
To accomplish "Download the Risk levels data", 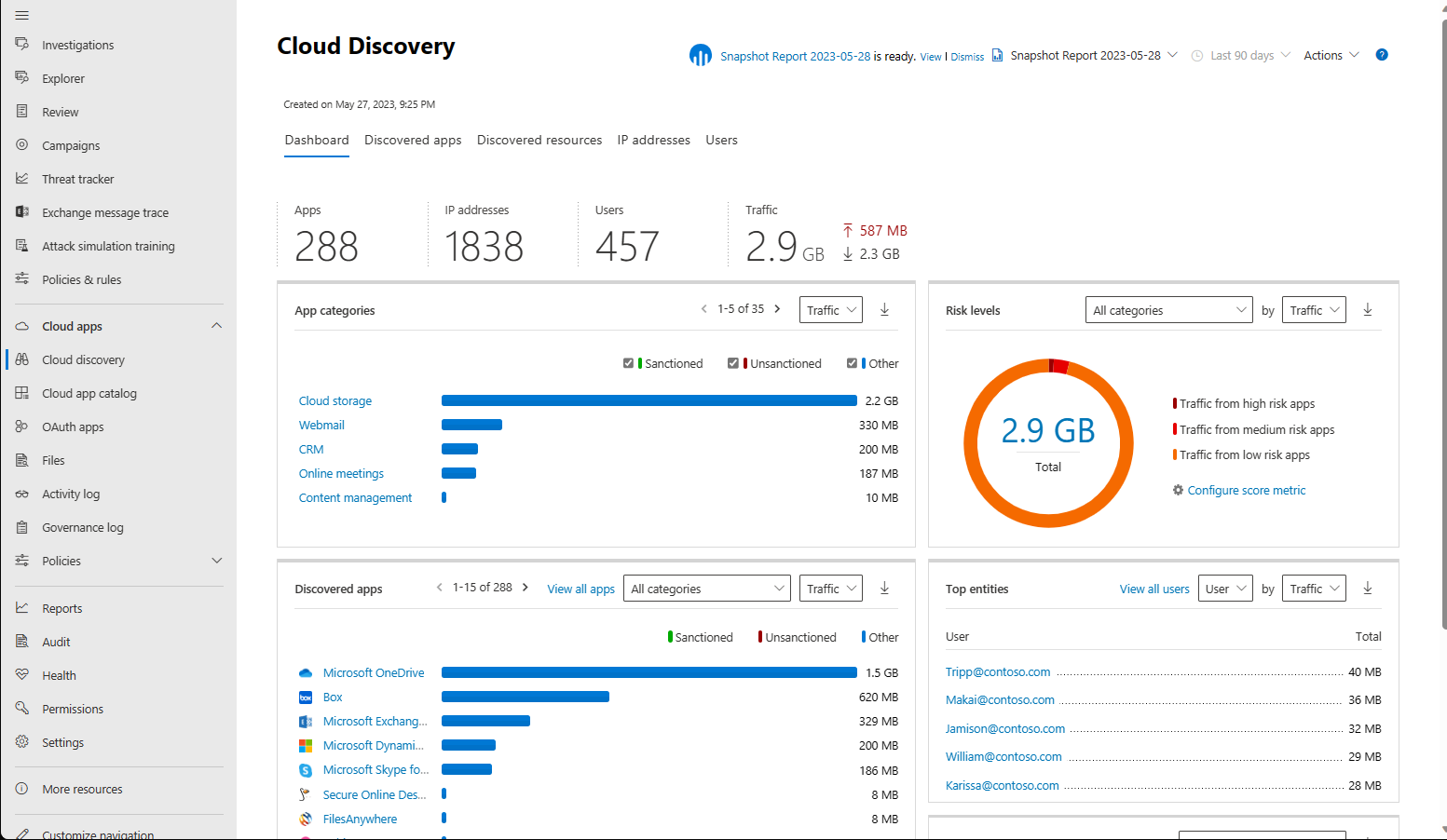I will click(1368, 309).
